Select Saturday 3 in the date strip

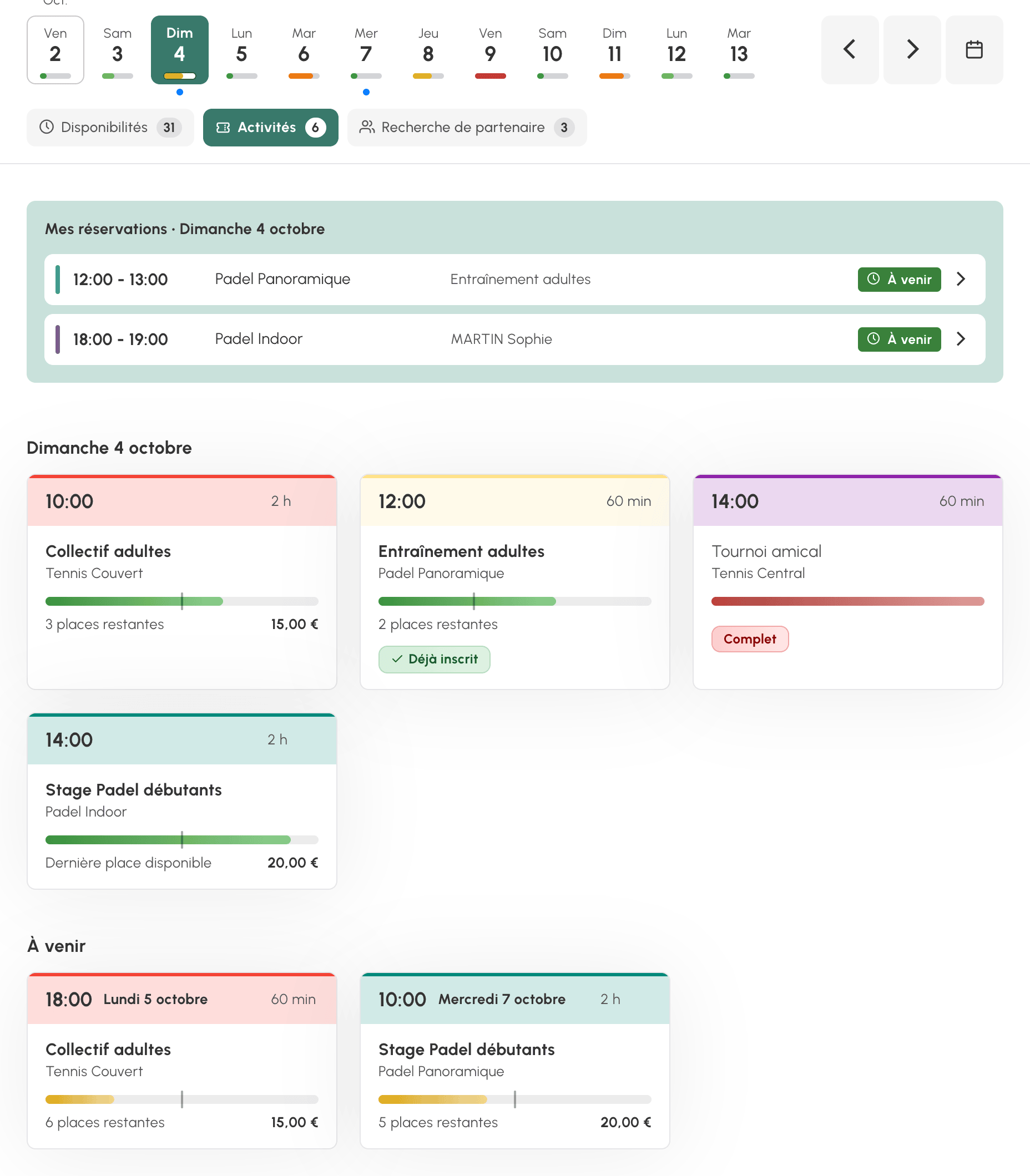117,50
